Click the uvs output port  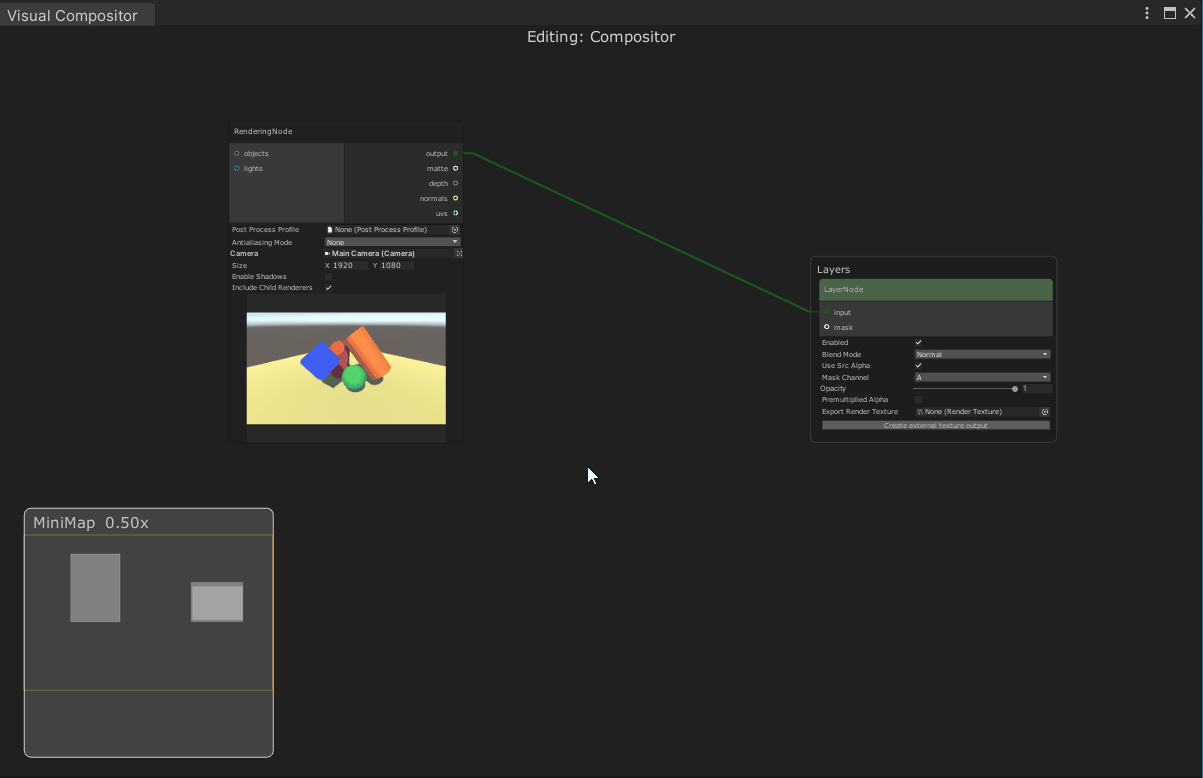[x=457, y=213]
